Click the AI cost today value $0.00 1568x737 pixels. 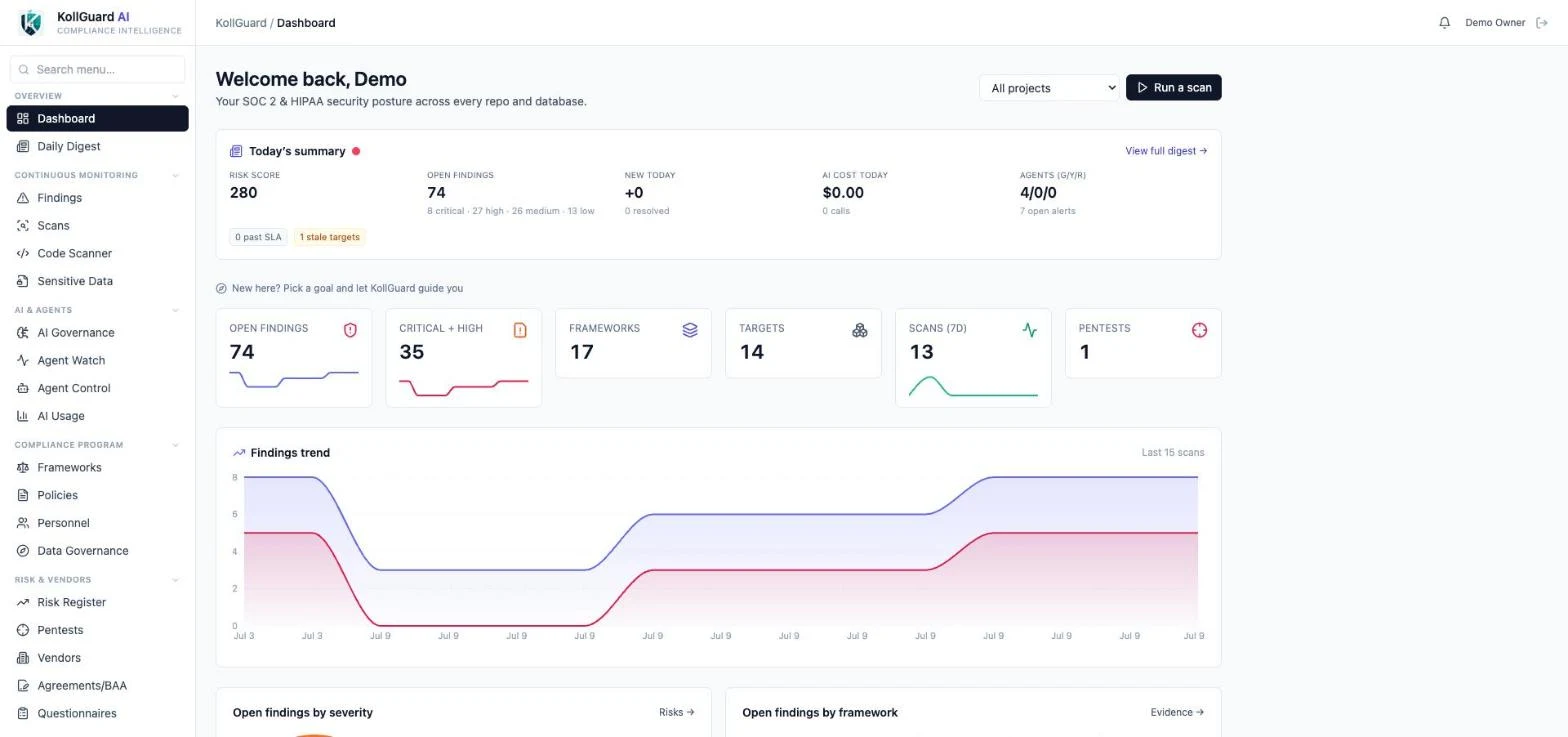coord(843,193)
